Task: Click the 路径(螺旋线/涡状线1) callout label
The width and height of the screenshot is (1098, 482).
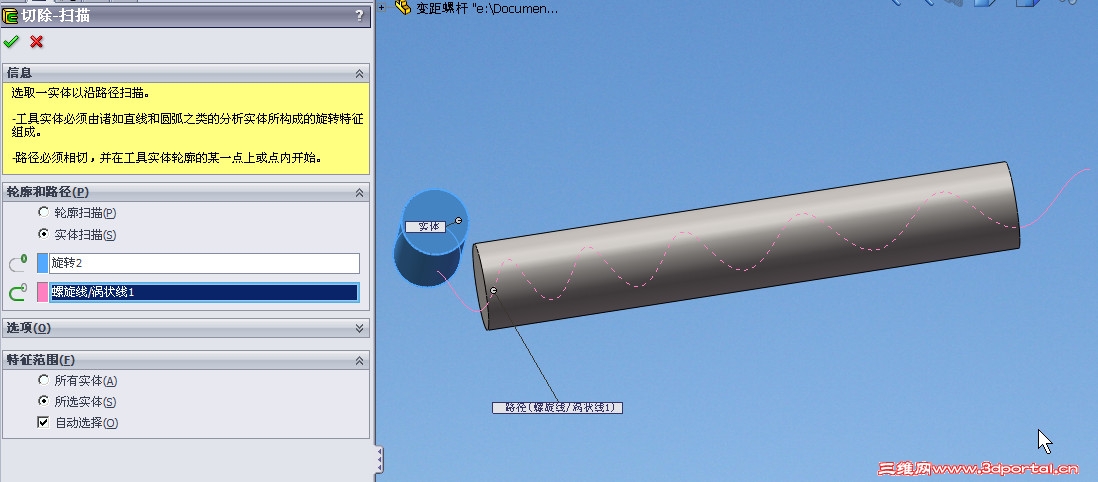Action: click(x=557, y=407)
